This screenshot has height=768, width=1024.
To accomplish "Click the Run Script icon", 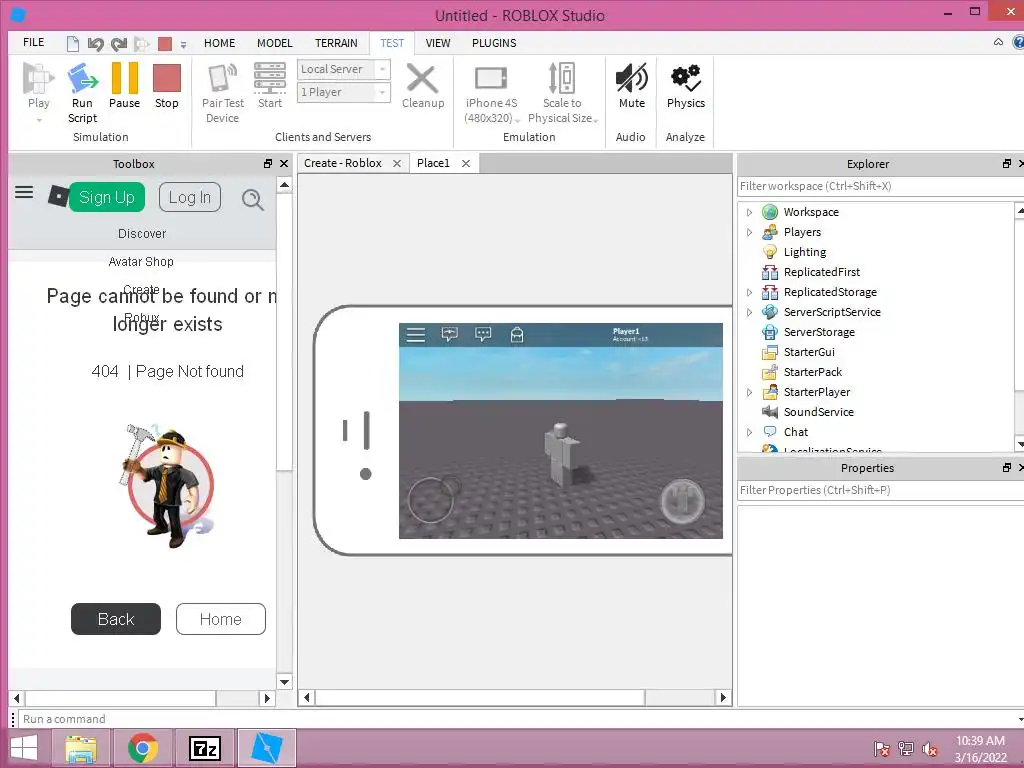I will [x=82, y=78].
